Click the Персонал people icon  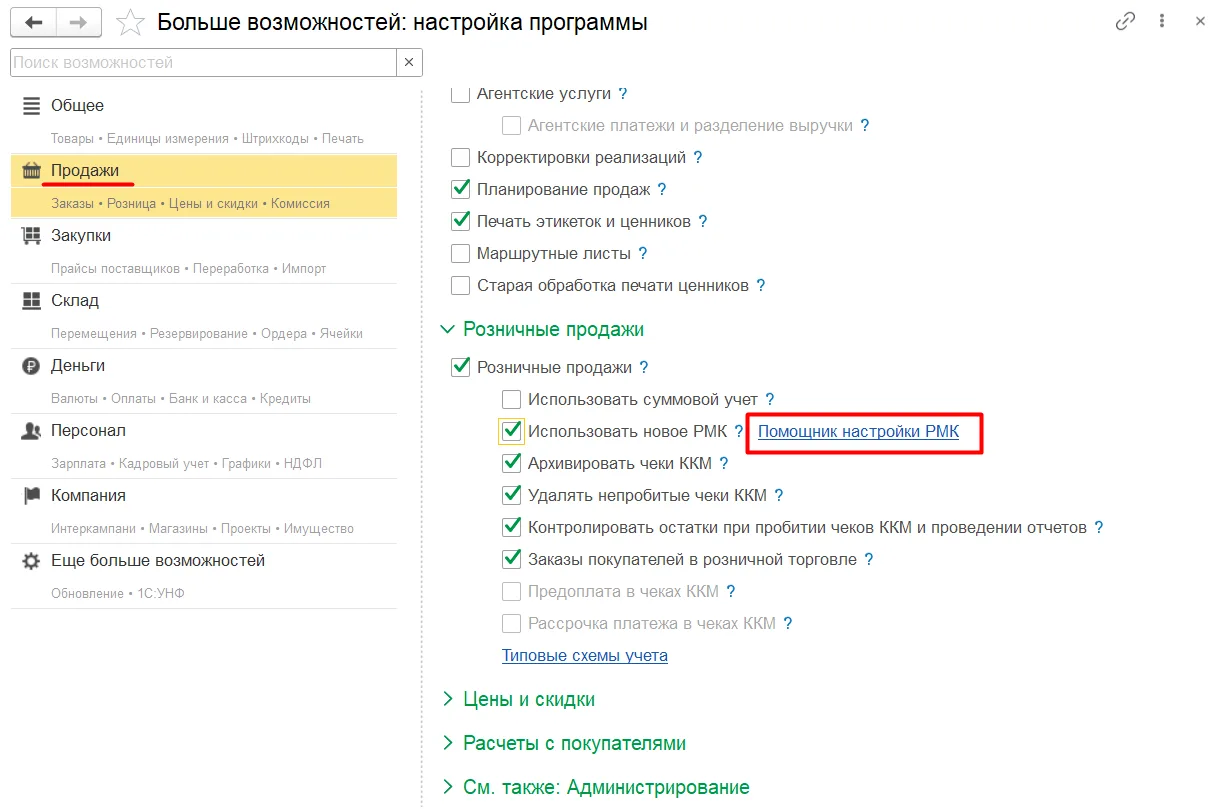click(x=32, y=430)
